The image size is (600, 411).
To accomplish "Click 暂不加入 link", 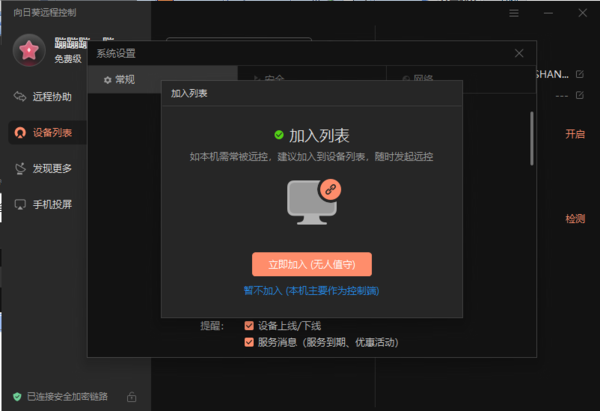I will 311,291.
